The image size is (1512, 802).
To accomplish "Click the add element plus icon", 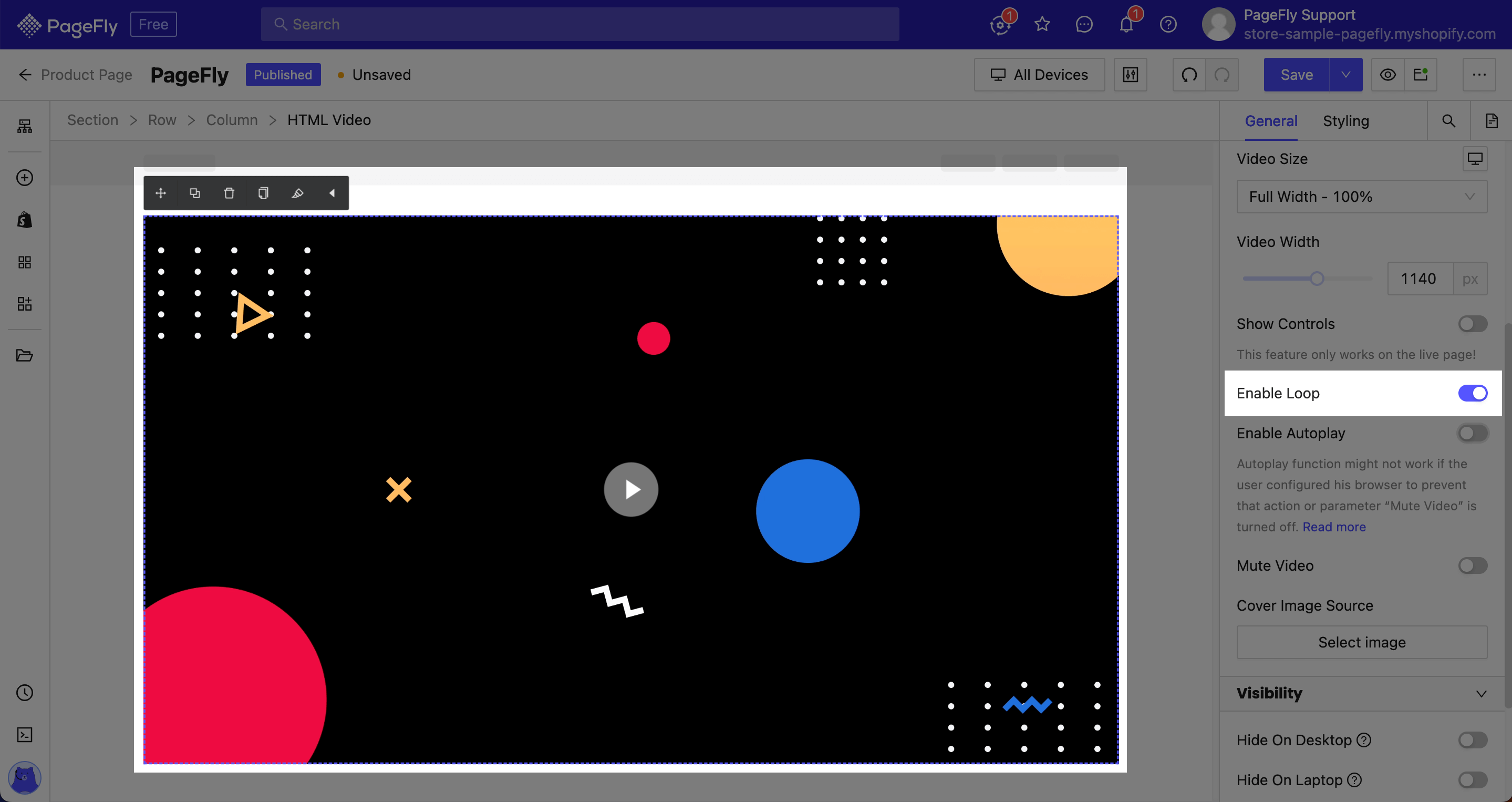I will click(25, 178).
